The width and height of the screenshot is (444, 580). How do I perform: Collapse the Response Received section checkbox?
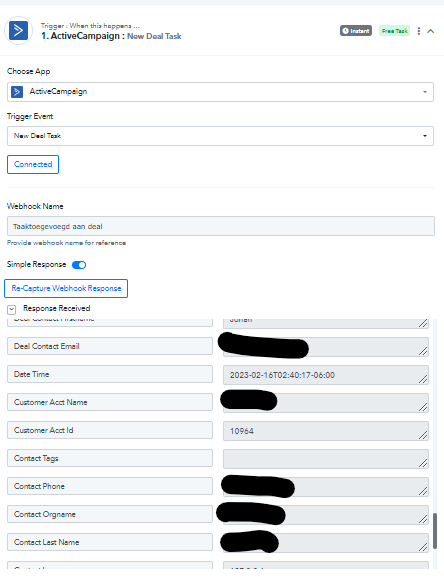[x=11, y=309]
